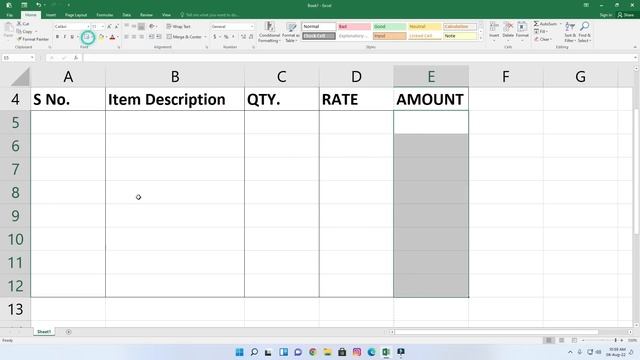Click the Undo arrow in the title bar
The image size is (640, 360).
[x=38, y=5]
